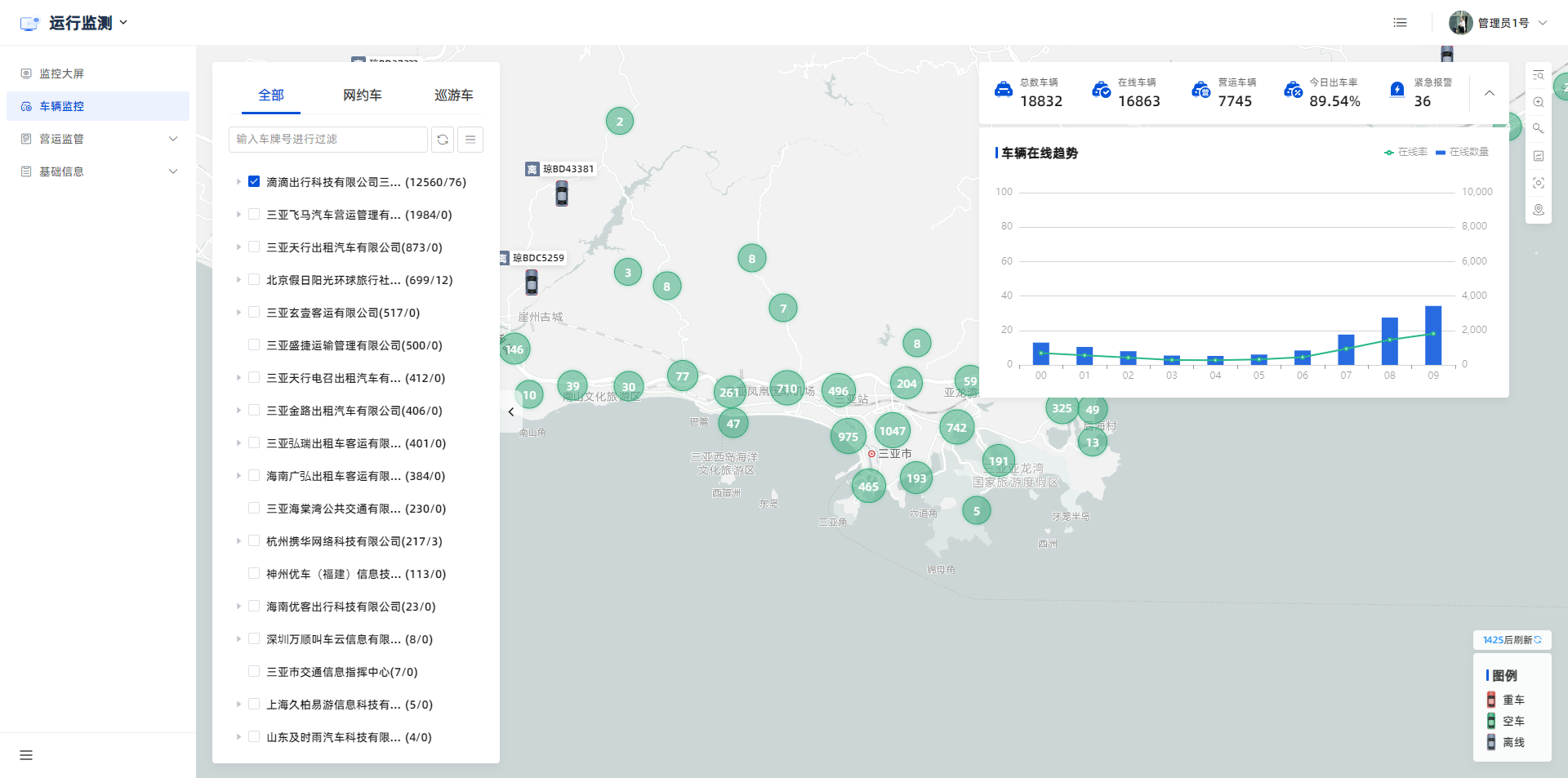This screenshot has width=1568, height=778.
Task: Click the location pin map tool
Action: [x=1538, y=210]
